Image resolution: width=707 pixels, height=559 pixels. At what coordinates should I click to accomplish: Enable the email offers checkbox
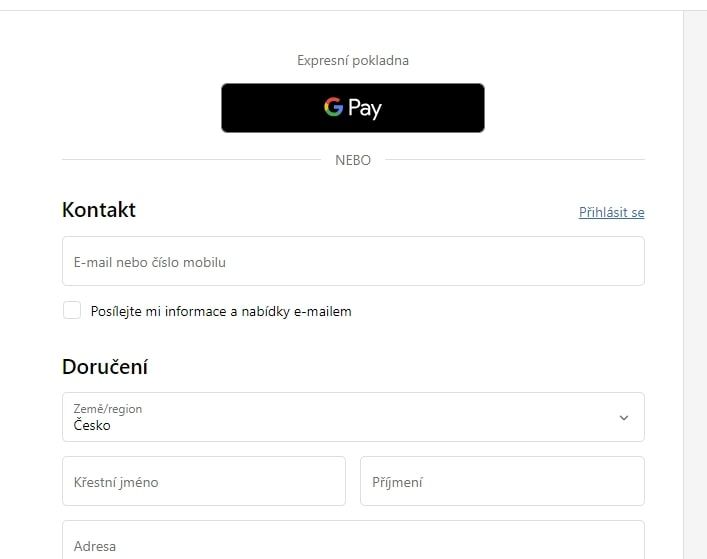click(x=72, y=311)
